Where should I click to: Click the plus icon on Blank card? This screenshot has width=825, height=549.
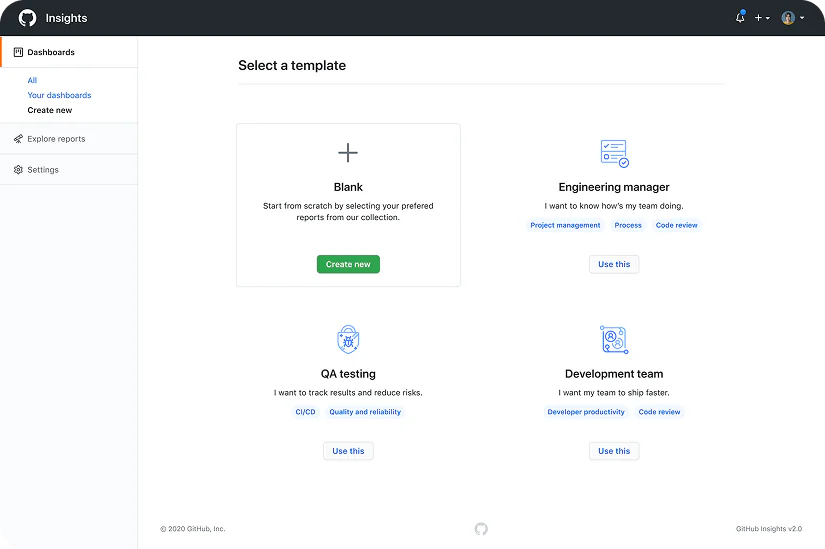[x=348, y=153]
